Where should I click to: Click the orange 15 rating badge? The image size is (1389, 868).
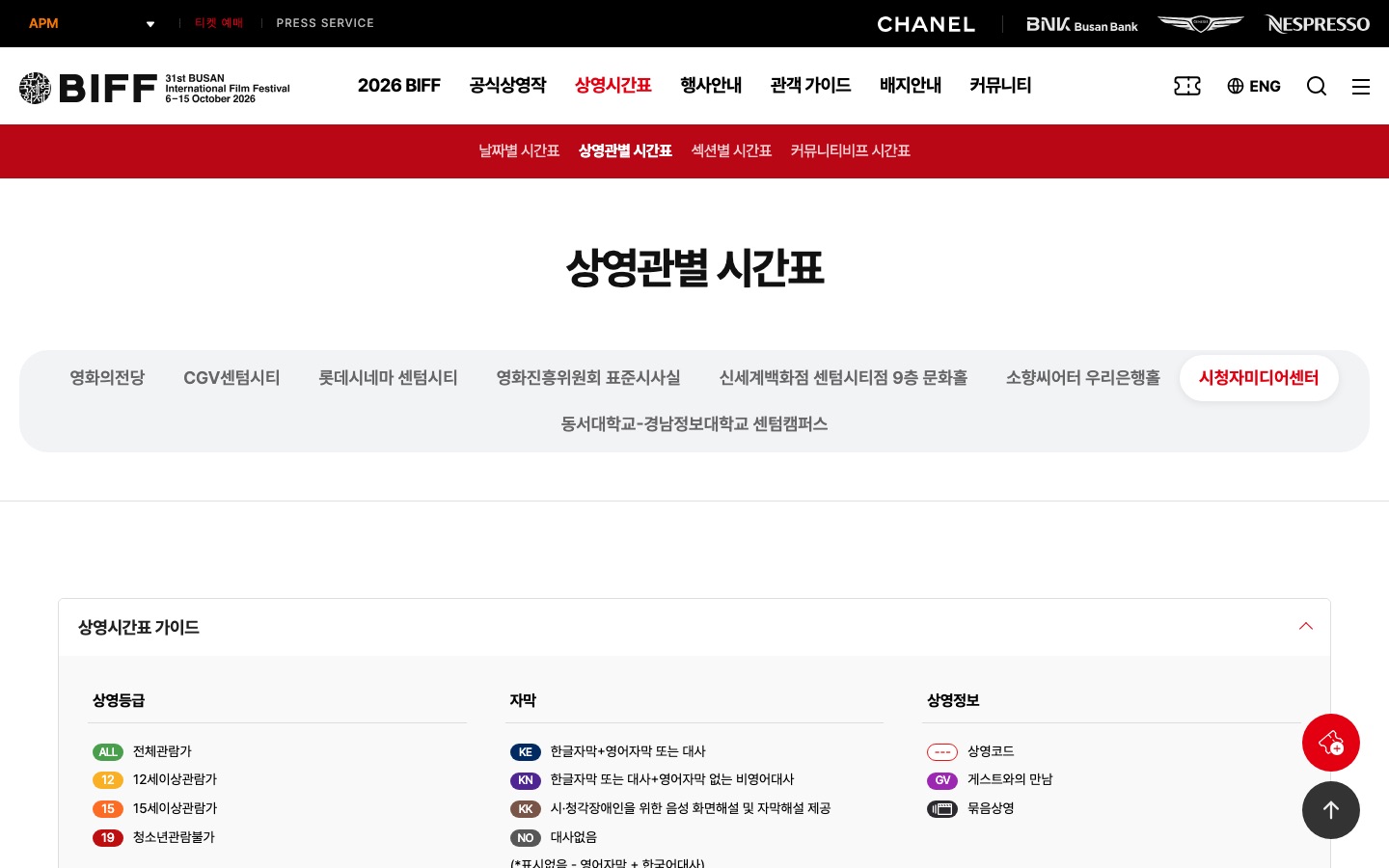pos(108,809)
